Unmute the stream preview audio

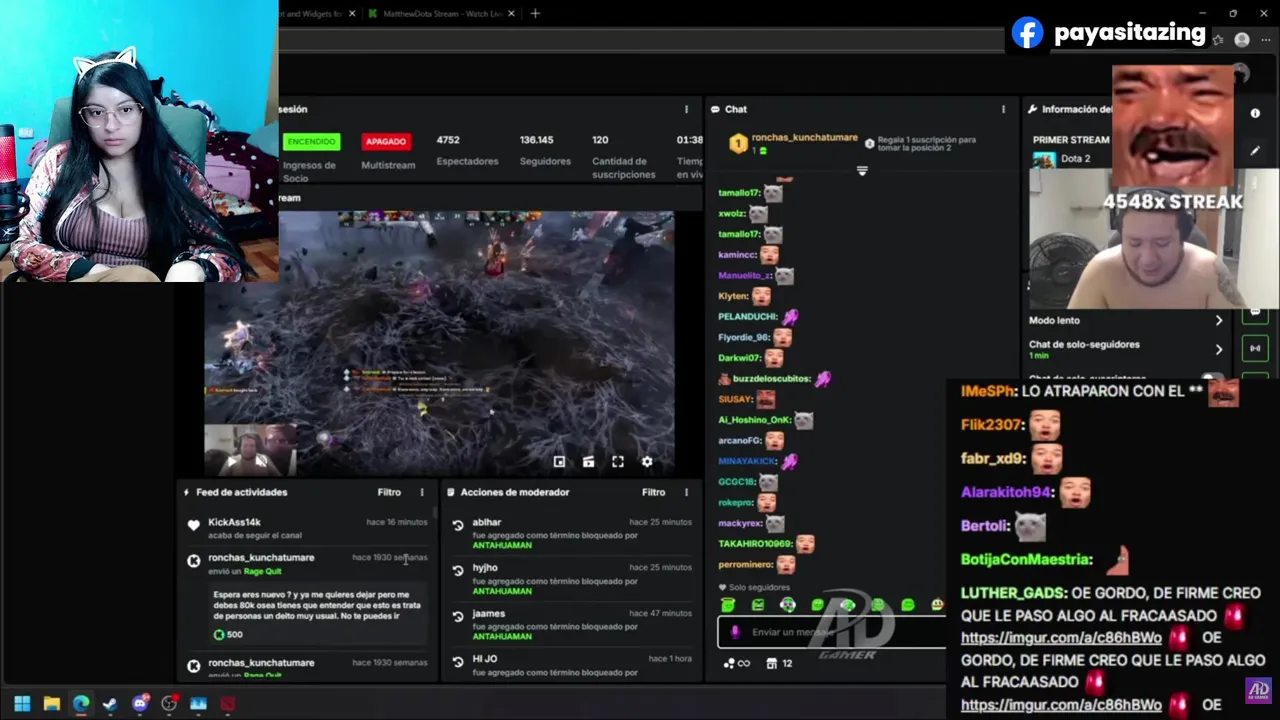(x=261, y=461)
